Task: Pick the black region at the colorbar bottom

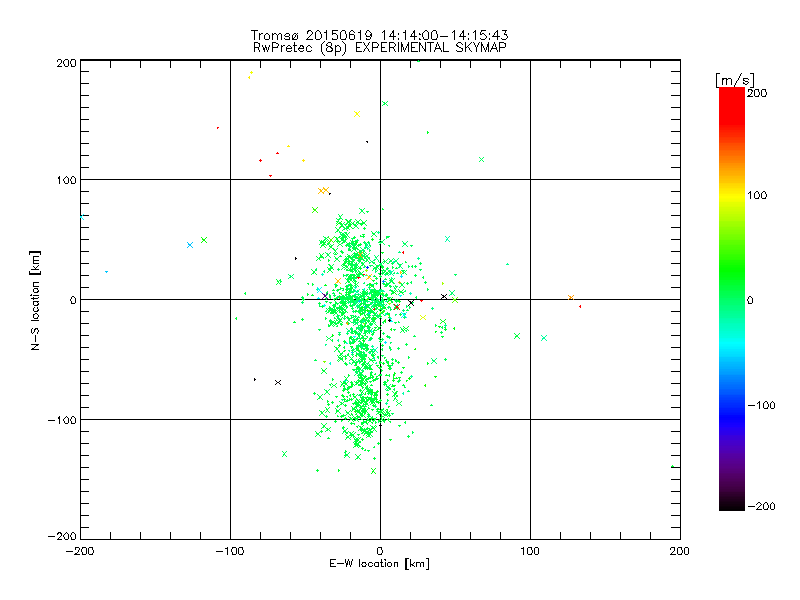Action: (732, 503)
